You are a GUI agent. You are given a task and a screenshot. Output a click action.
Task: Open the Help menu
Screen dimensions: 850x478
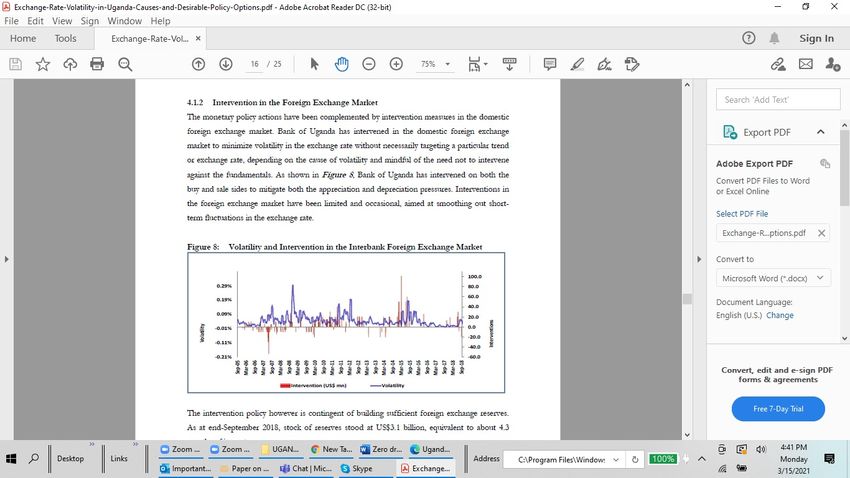(x=160, y=21)
